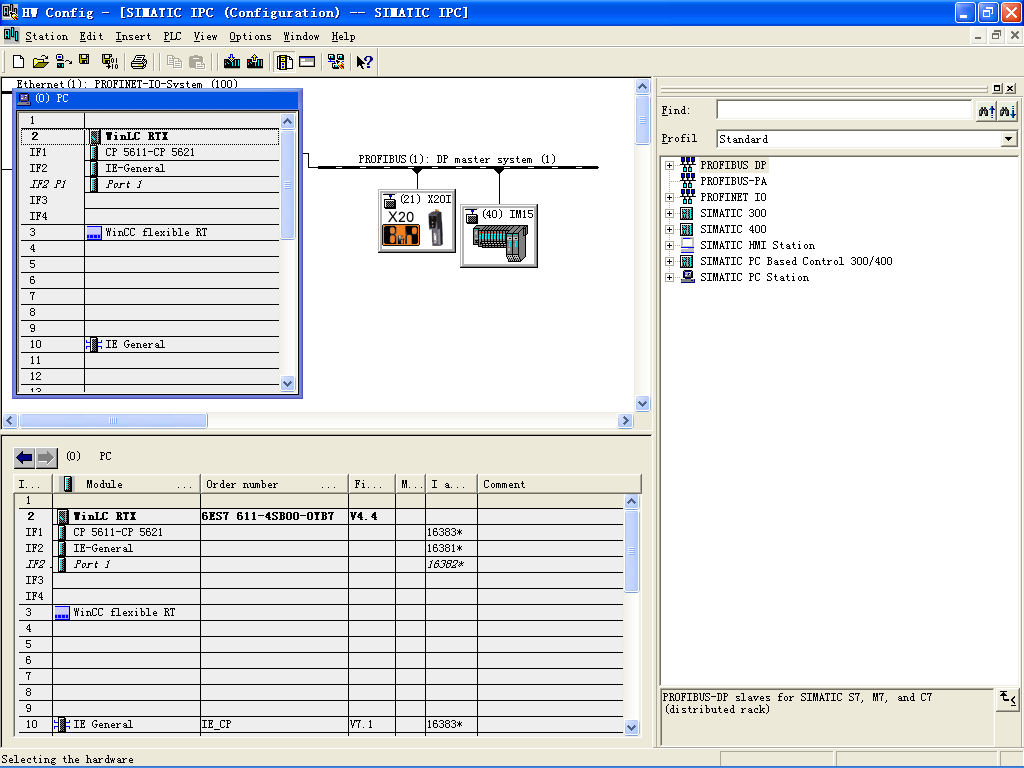Open the Station menu
Image resolution: width=1024 pixels, height=768 pixels.
(x=46, y=37)
